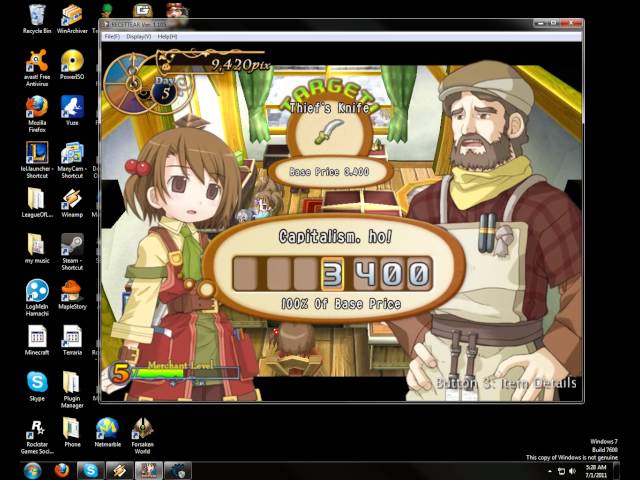Open the Help(H) menu
The height and width of the screenshot is (480, 640).
[x=167, y=36]
